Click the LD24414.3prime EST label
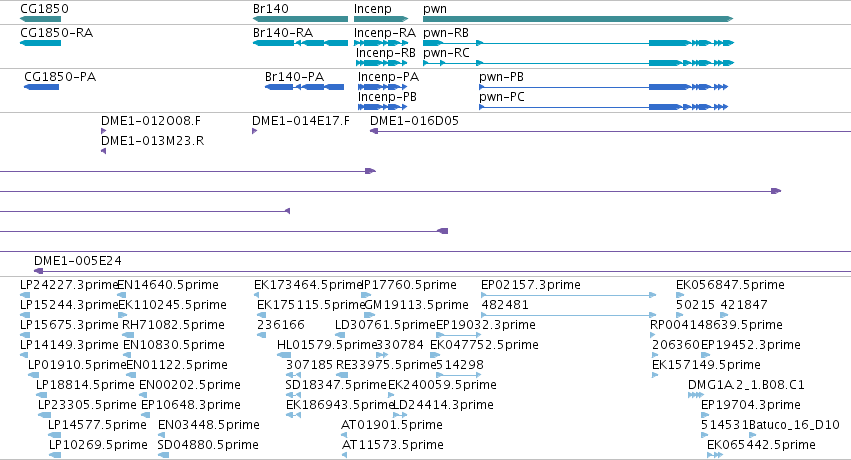851x460 pixels. click(443, 405)
